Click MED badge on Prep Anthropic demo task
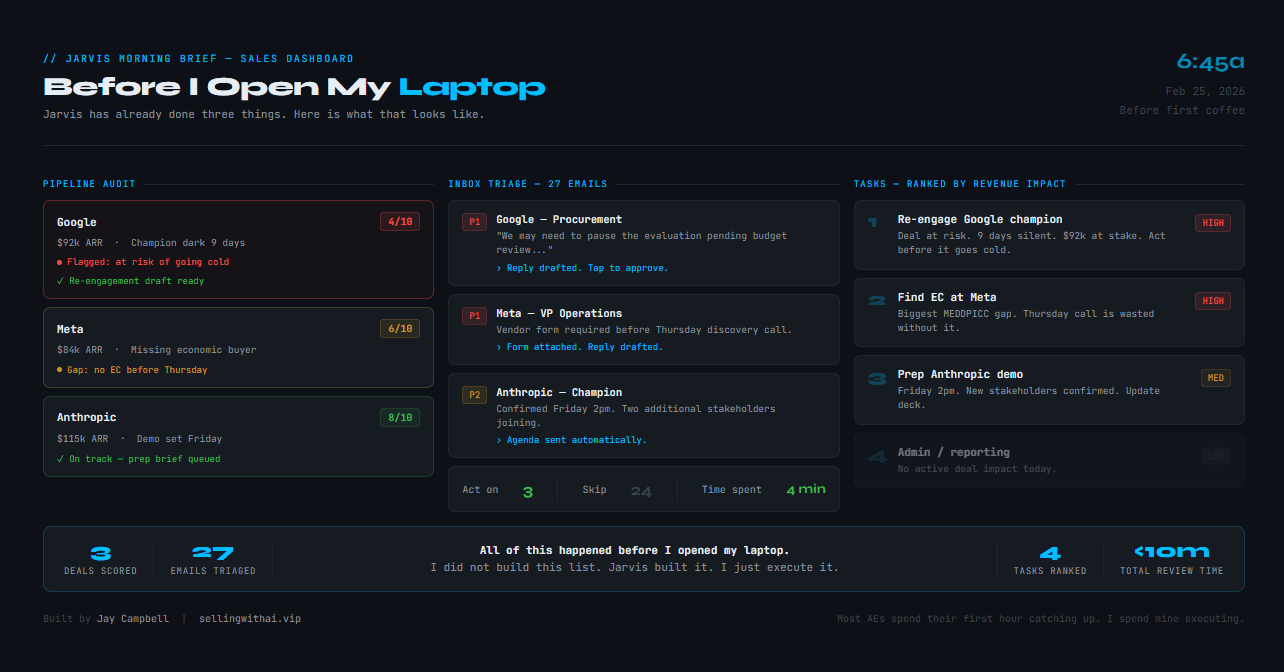1284x672 pixels. 1216,378
